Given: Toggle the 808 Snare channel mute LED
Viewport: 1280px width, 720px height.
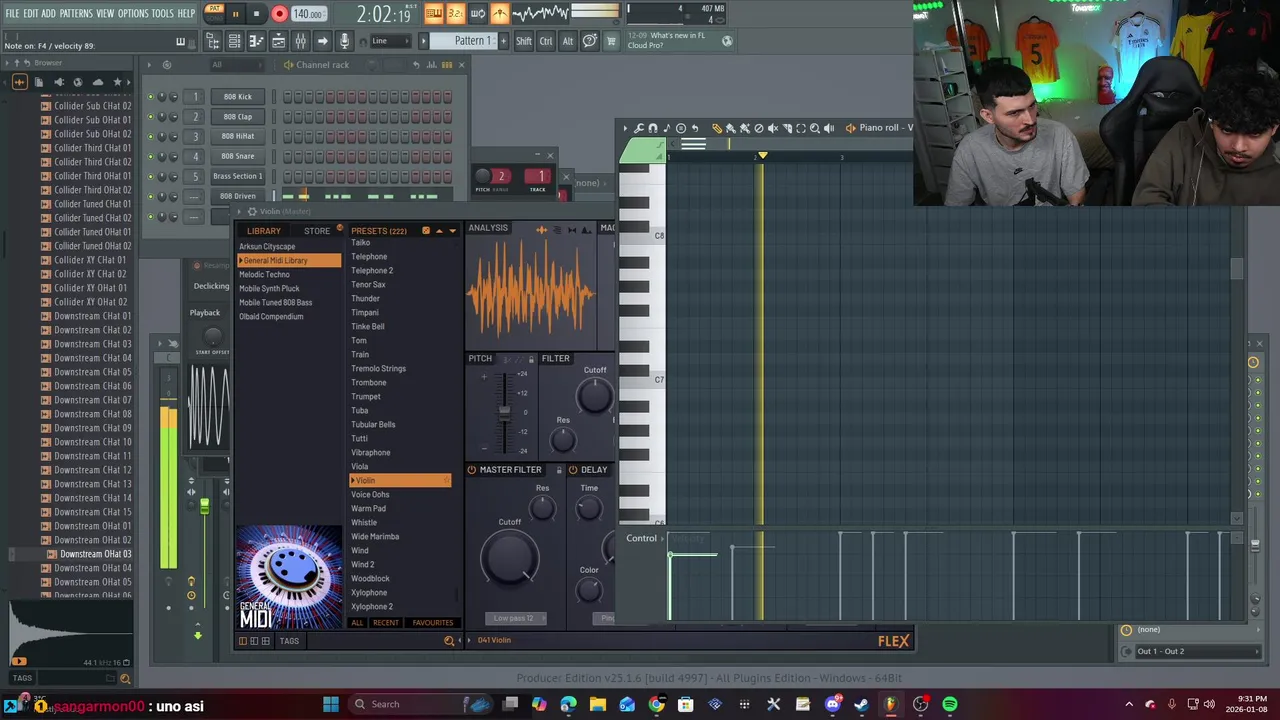Looking at the screenshot, I should [x=151, y=157].
